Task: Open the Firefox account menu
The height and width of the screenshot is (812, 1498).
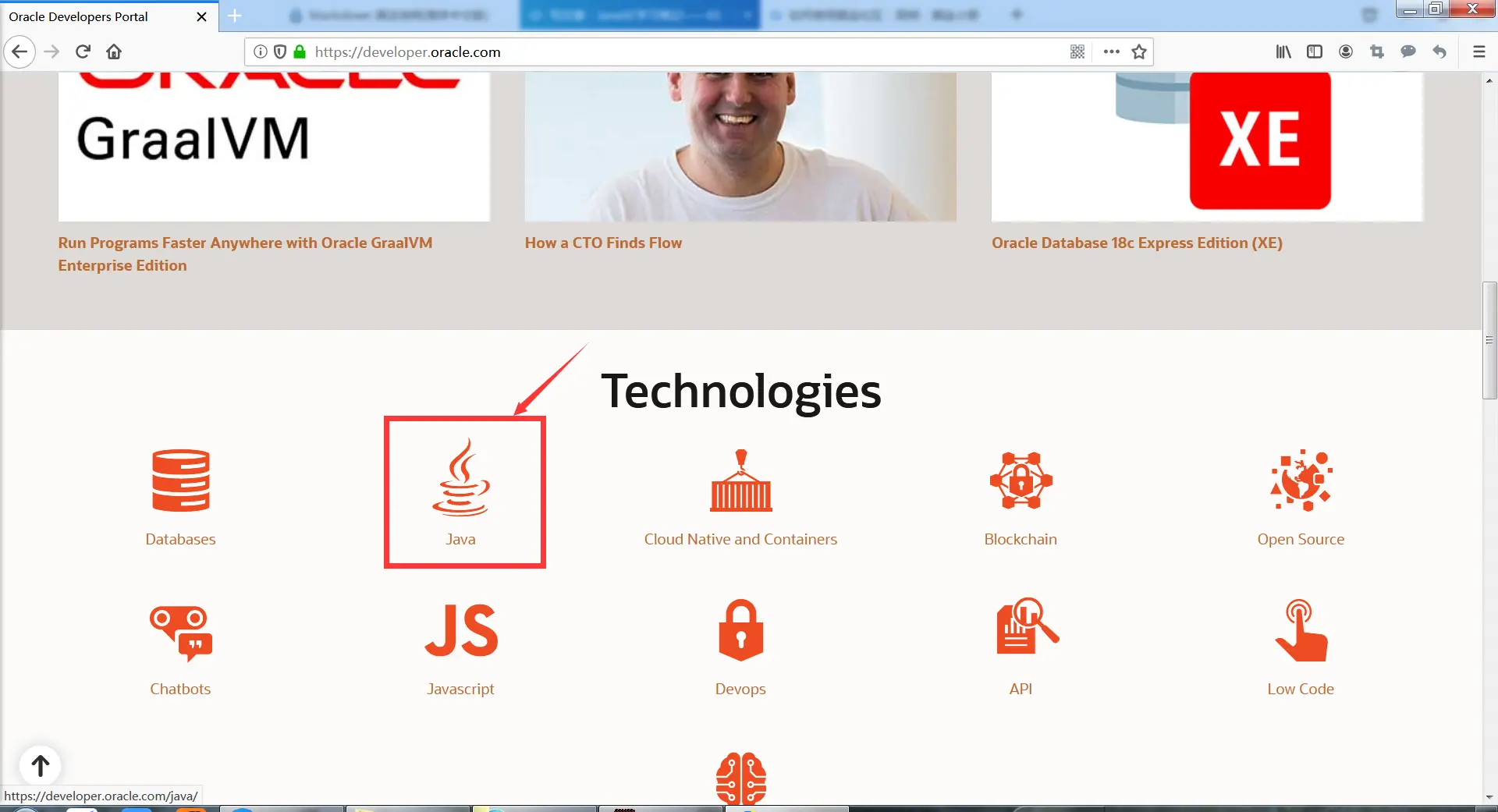Action: pyautogui.click(x=1346, y=52)
